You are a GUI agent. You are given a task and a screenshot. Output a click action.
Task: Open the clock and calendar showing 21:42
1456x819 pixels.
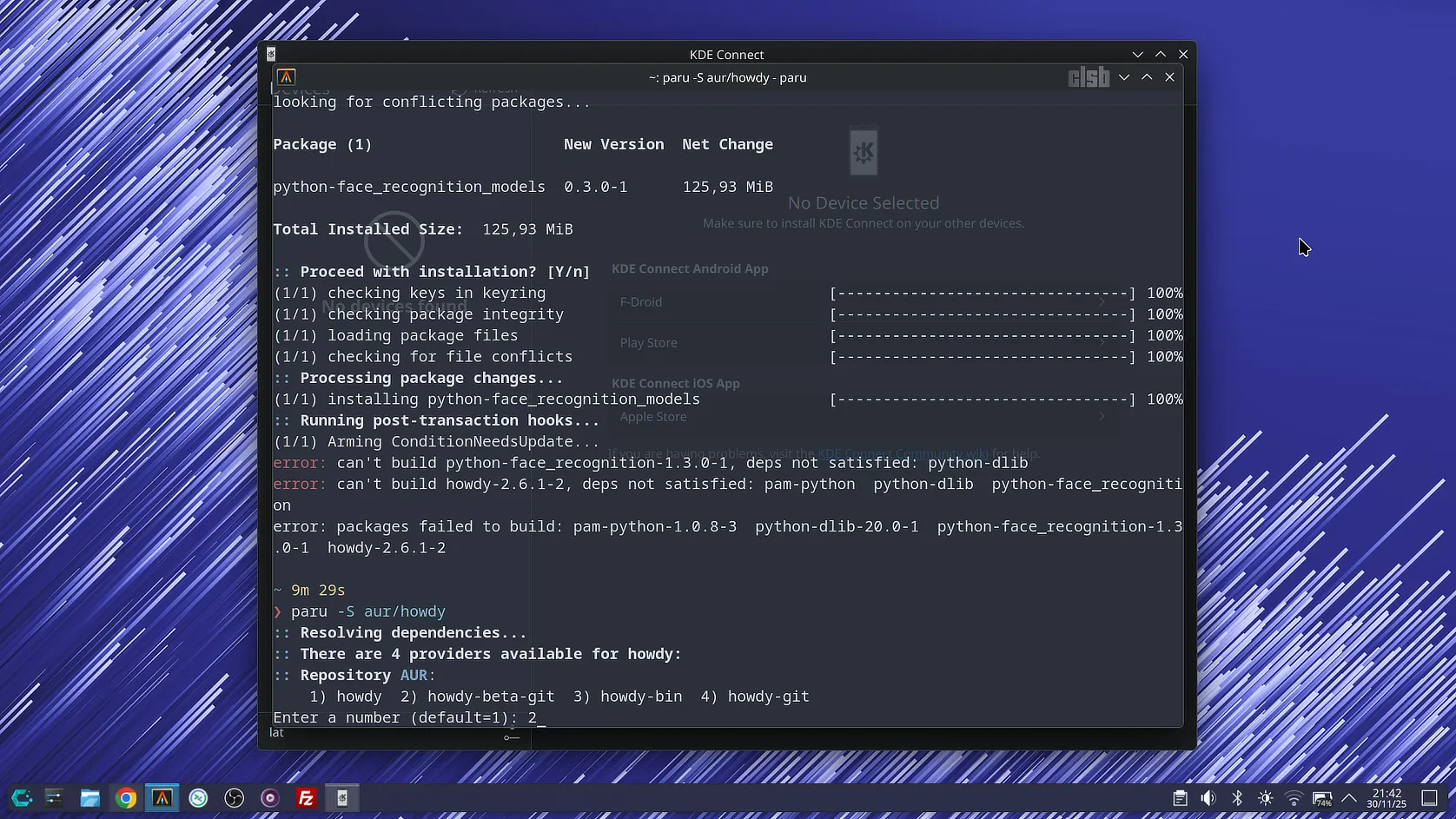pos(1387,798)
